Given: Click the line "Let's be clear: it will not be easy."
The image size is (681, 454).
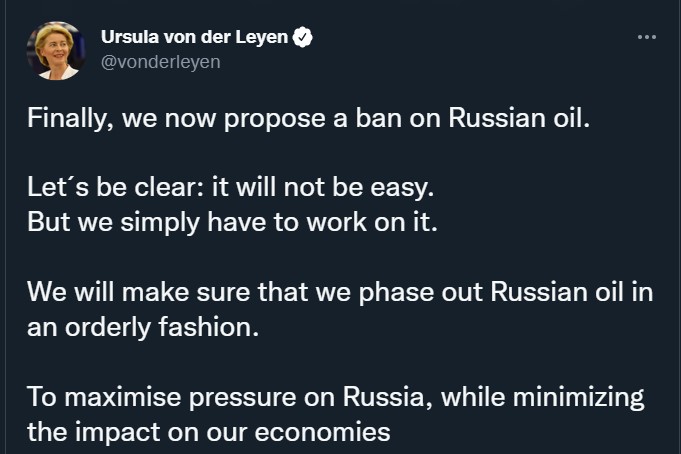Looking at the screenshot, I should 231,188.
